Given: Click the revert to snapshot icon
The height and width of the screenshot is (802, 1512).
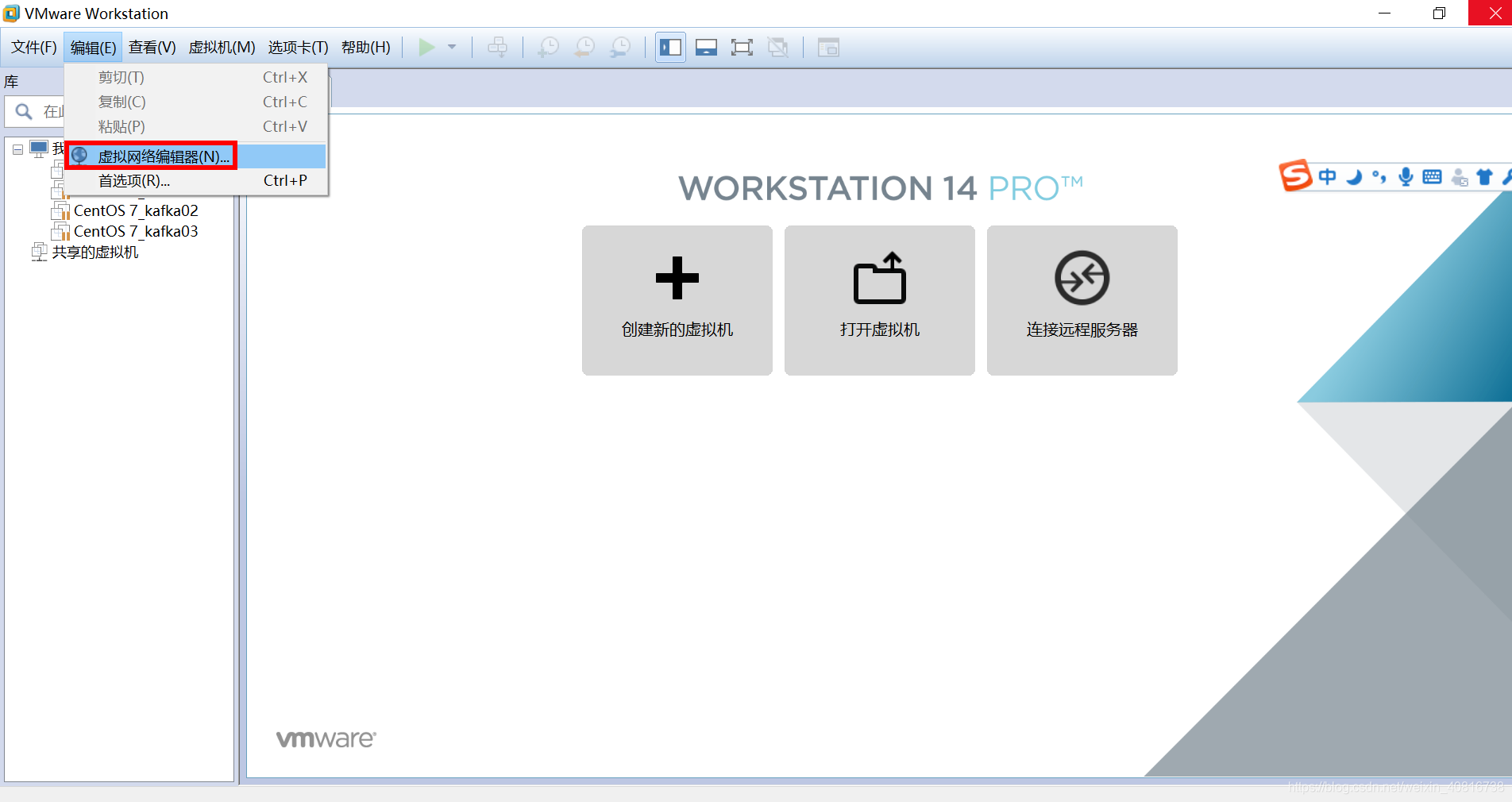Looking at the screenshot, I should click(x=584, y=48).
